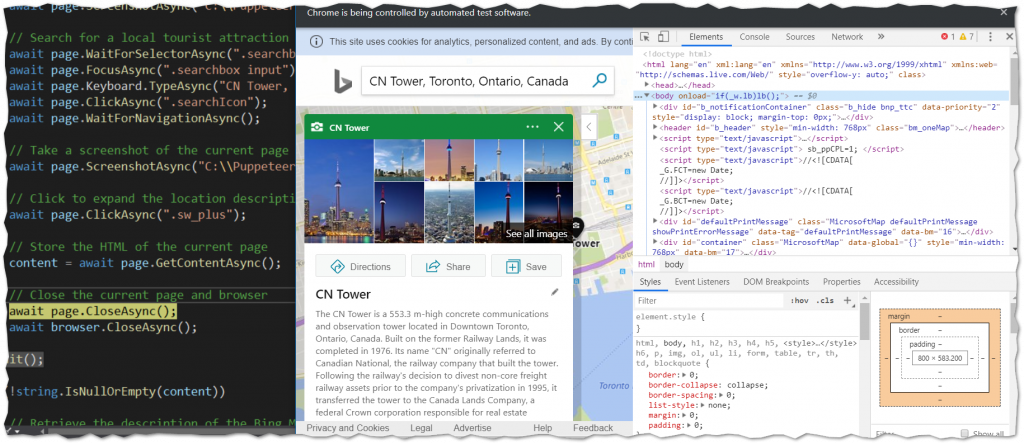The height and width of the screenshot is (444, 1024).
Task: Open the Help footer link
Action: (542, 428)
